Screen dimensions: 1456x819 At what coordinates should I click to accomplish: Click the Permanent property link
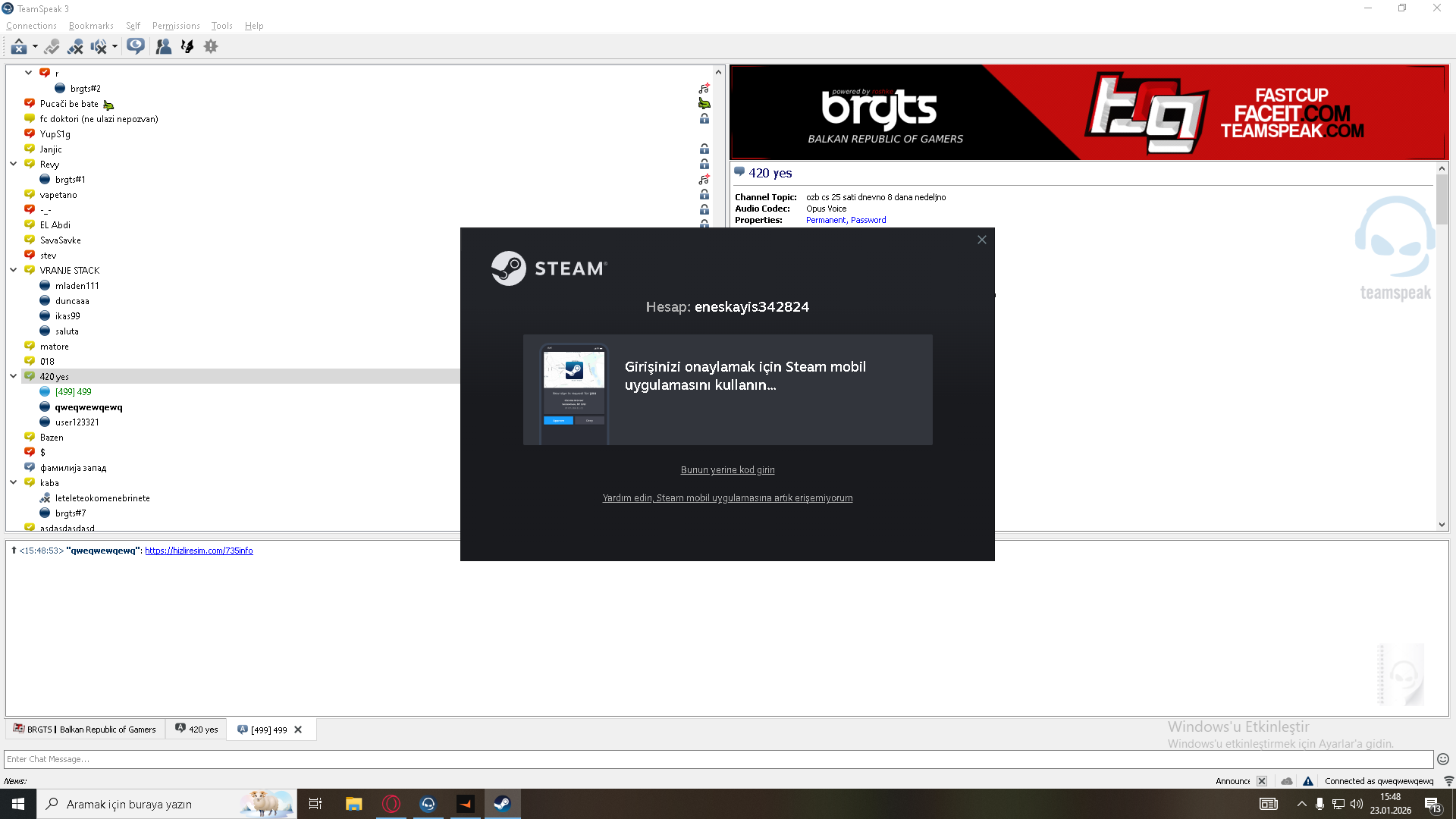click(x=826, y=220)
